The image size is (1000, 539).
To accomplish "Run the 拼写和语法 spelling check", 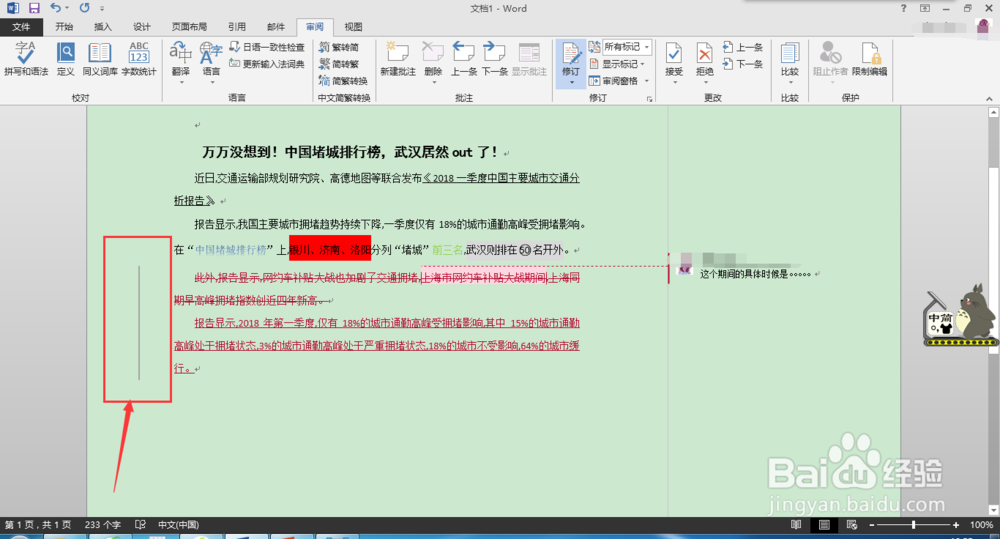I will click(26, 59).
